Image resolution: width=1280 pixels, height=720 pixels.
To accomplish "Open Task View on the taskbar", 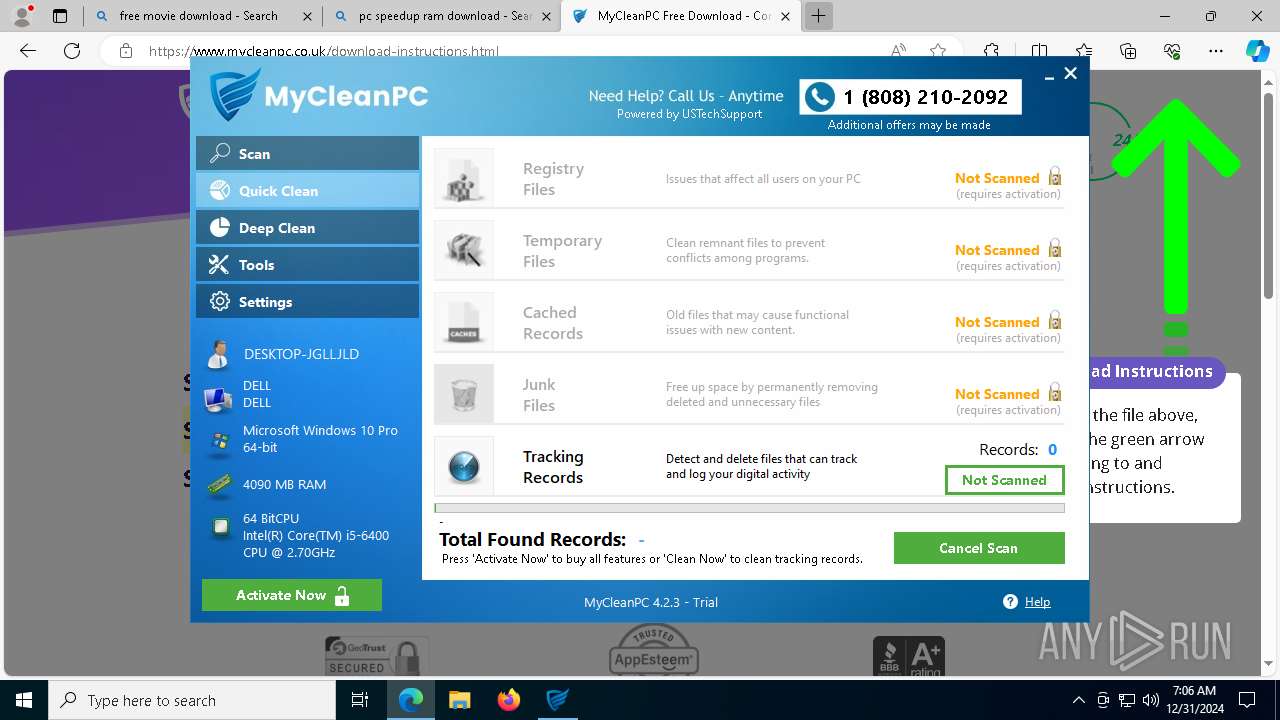I will 361,700.
